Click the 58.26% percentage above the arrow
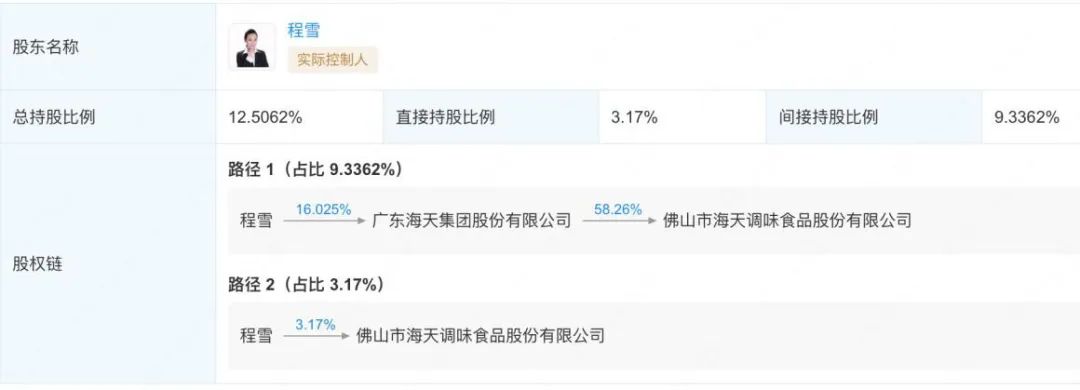 [x=618, y=209]
